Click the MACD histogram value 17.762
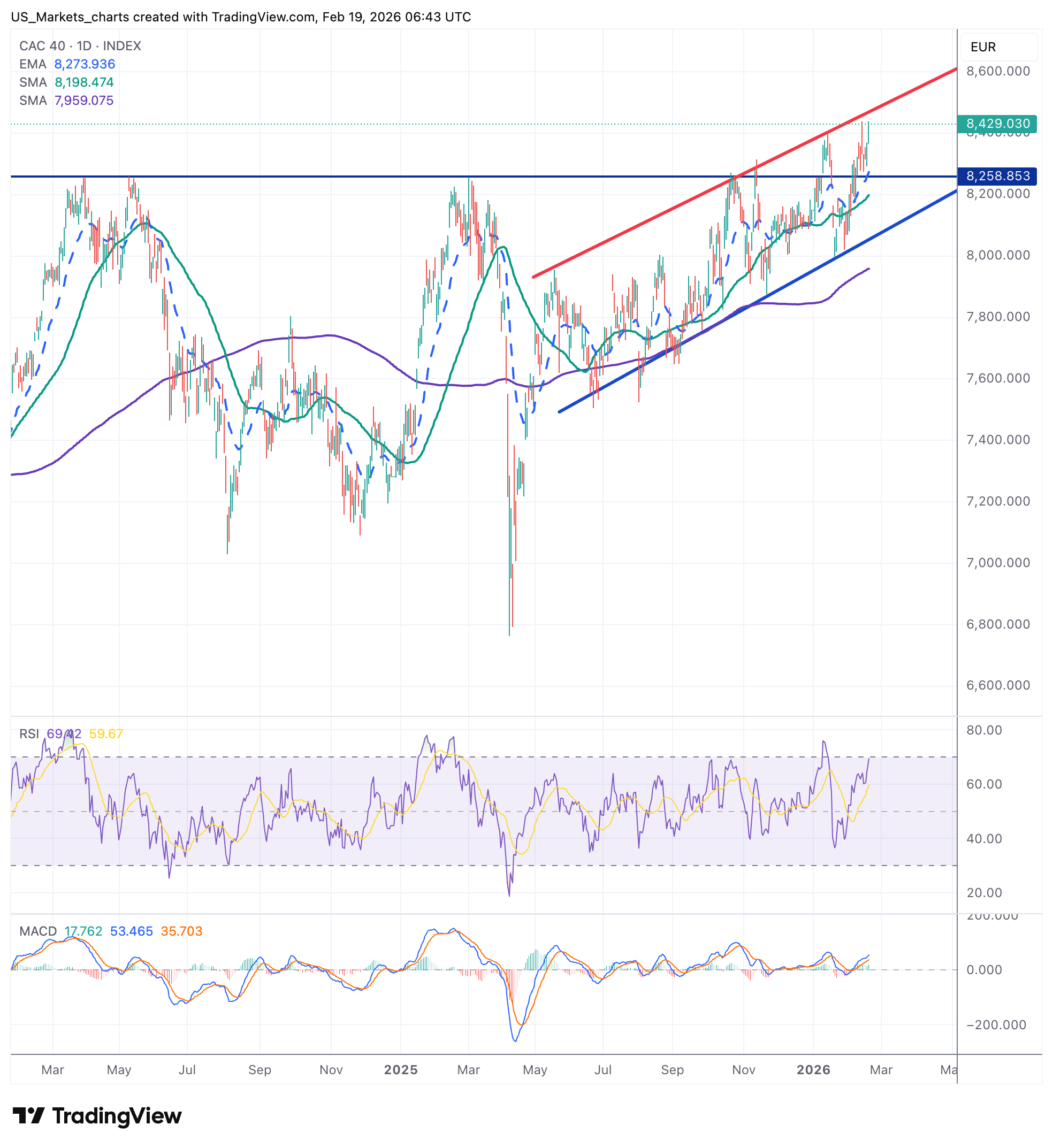The width and height of the screenshot is (1053, 1148). [x=83, y=931]
